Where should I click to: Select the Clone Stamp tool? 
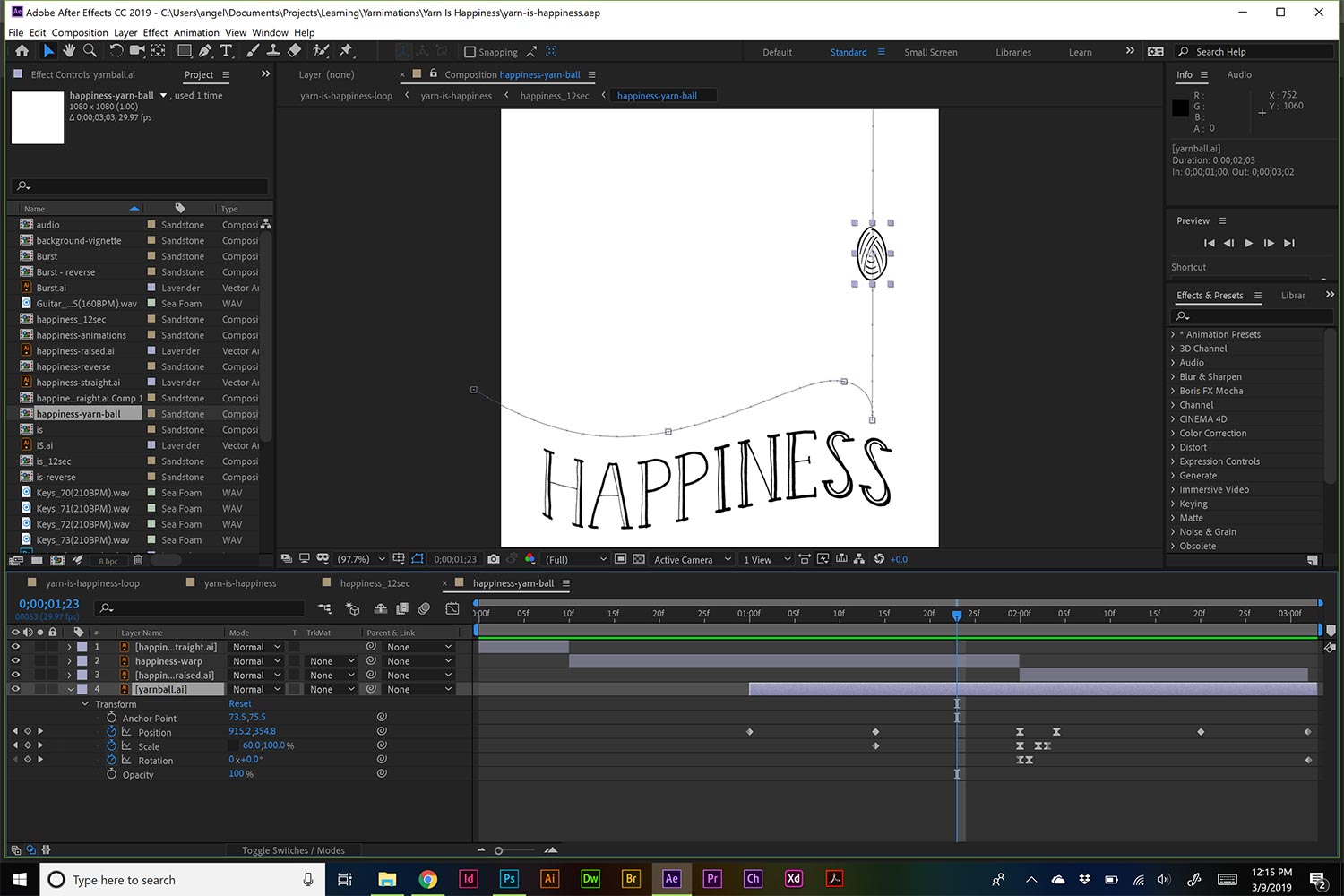pos(273,51)
